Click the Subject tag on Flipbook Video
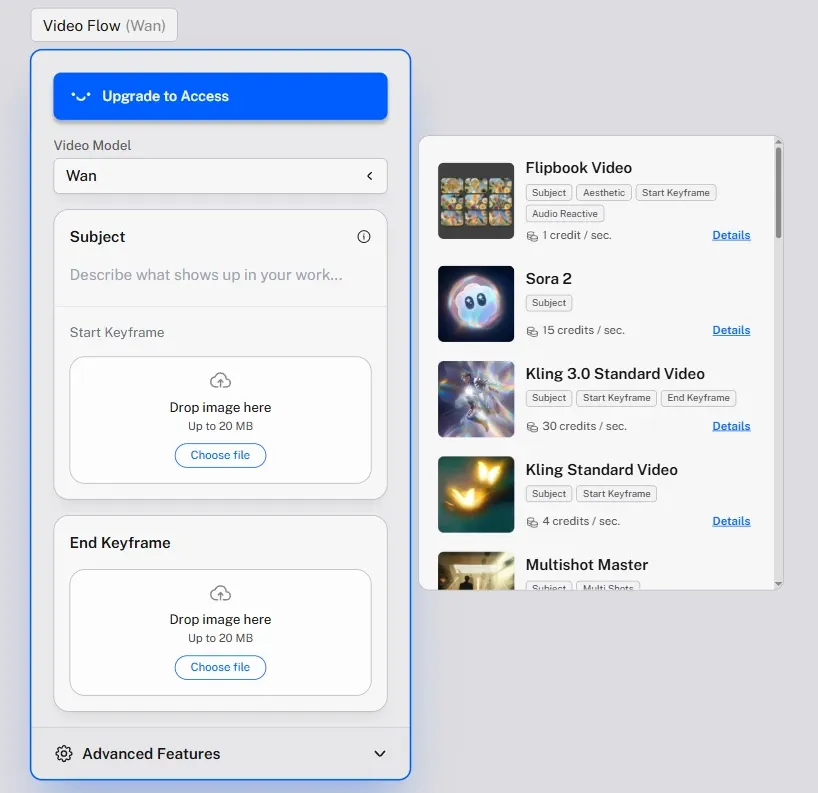The height and width of the screenshot is (793, 818). tap(549, 193)
